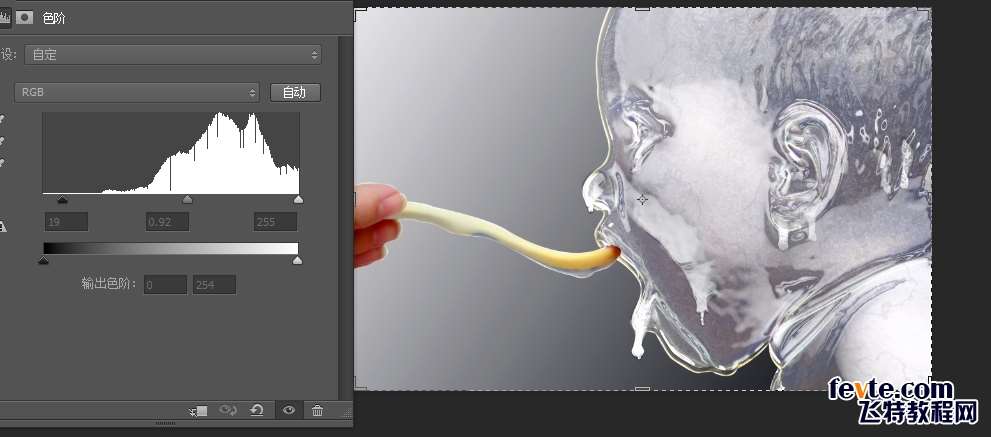Click the output levels field showing 254
The image size is (991, 437).
(x=214, y=285)
